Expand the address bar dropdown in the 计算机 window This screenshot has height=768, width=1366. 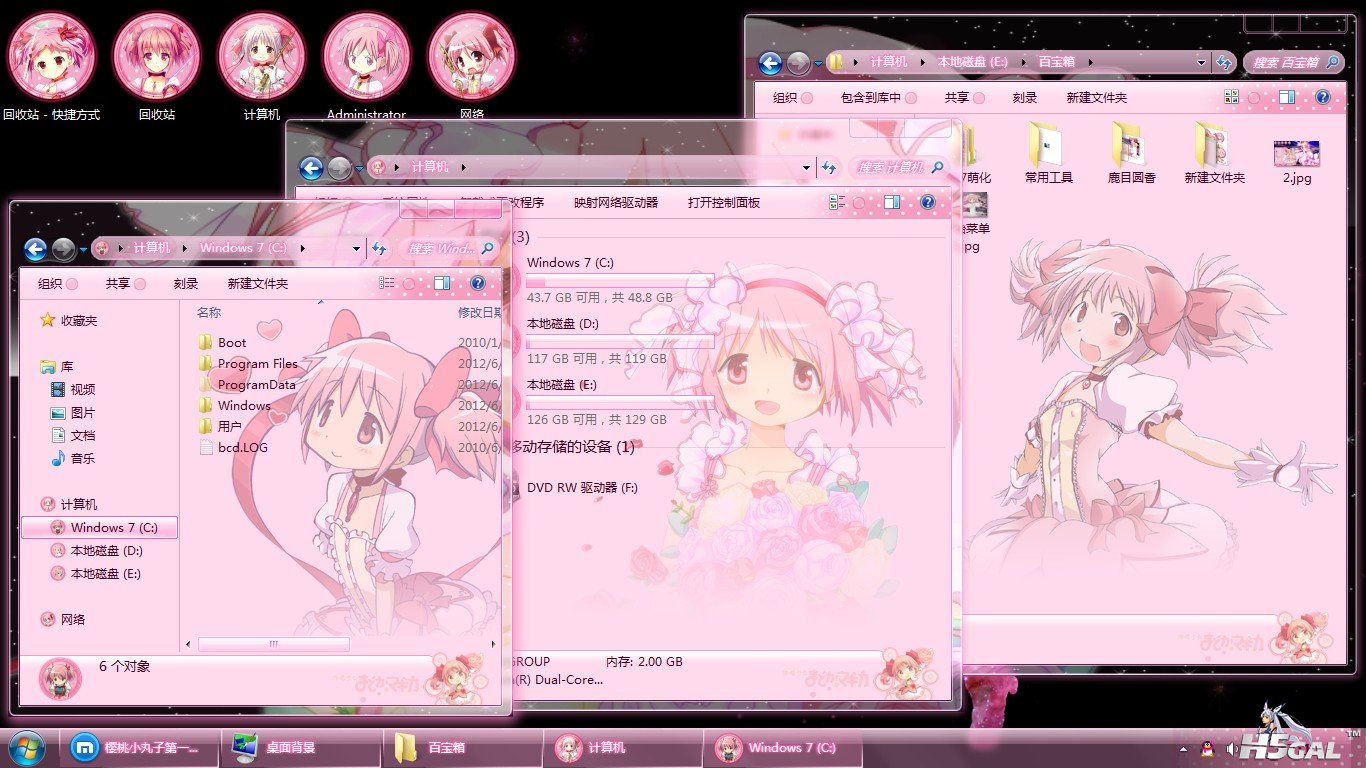click(x=806, y=168)
